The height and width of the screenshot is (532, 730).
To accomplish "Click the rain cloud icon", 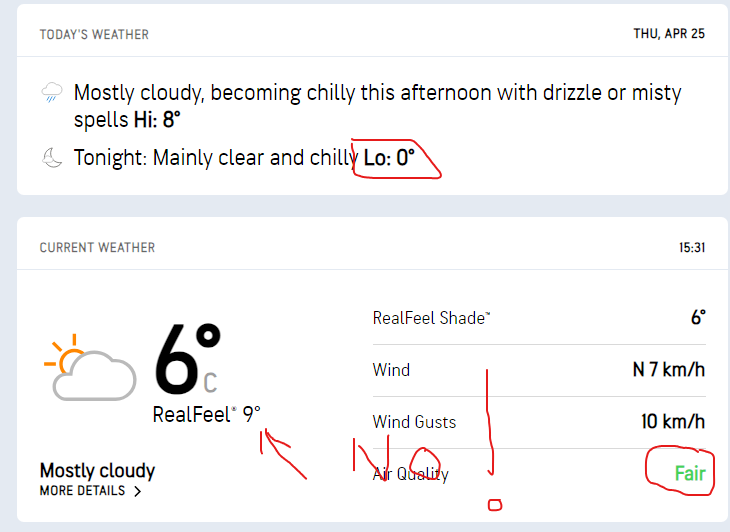I will tap(52, 94).
